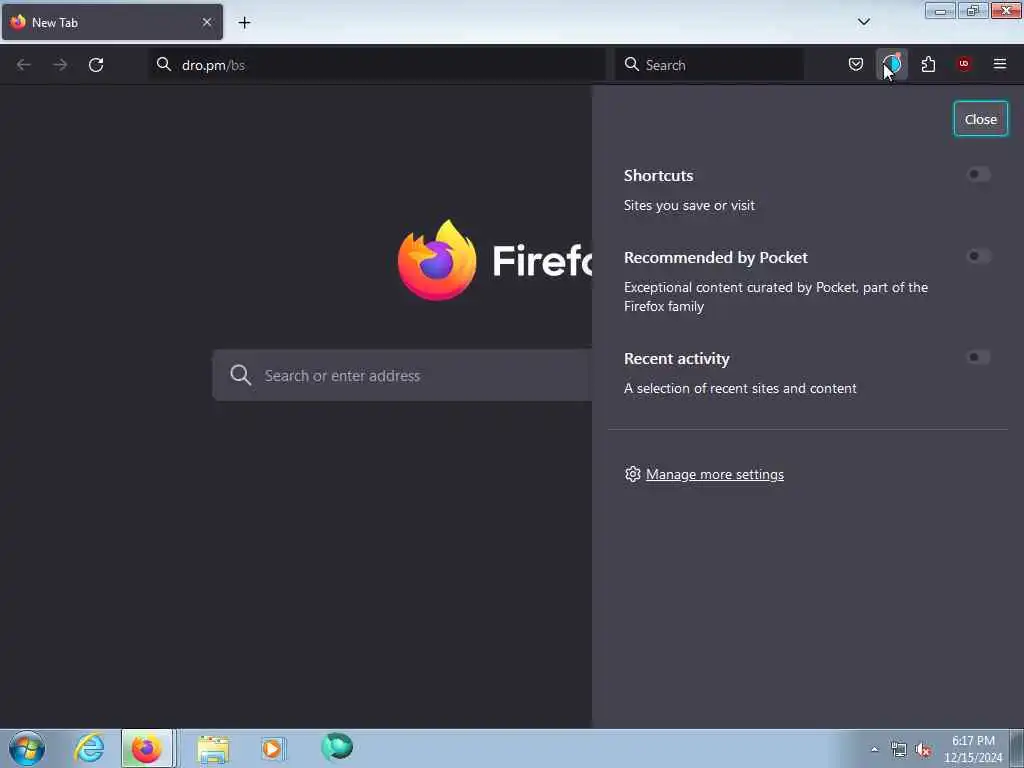Click the 'Sites you save or visit' description

pos(689,205)
